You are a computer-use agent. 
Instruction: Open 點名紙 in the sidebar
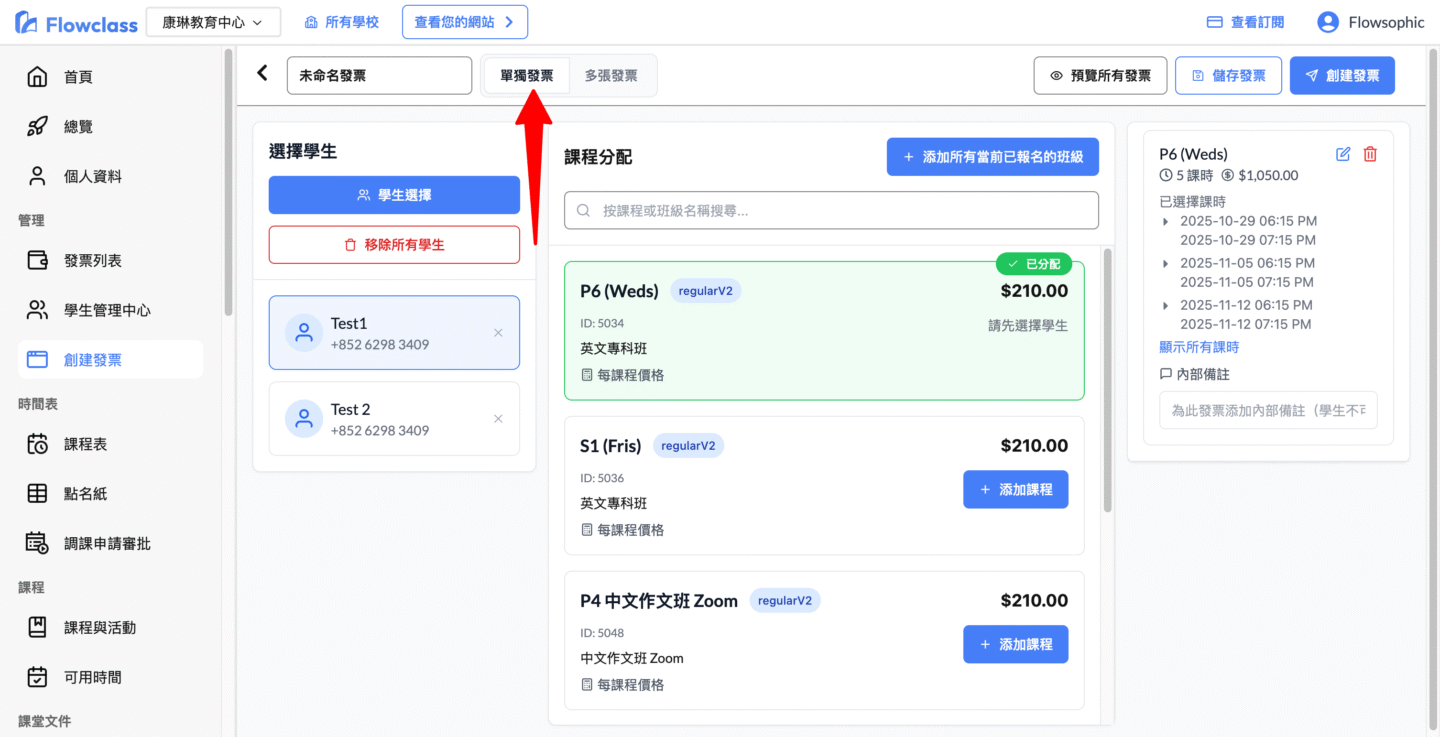[x=85, y=494]
